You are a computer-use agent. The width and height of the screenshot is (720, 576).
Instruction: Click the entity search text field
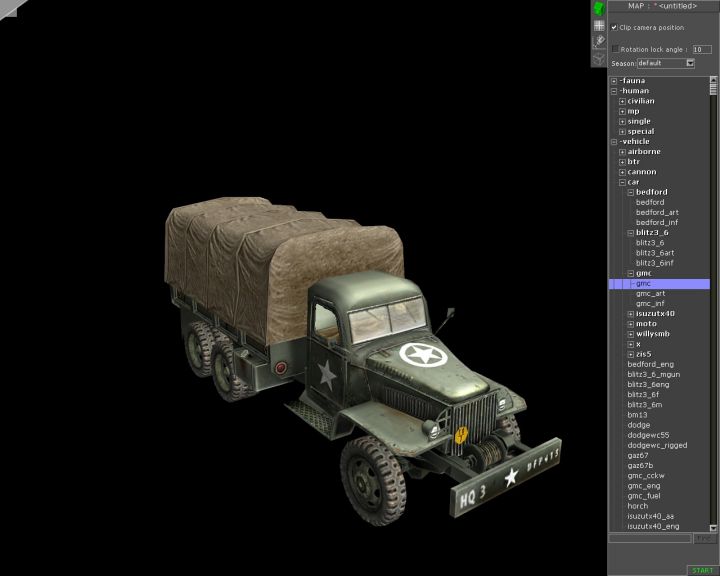click(x=650, y=538)
